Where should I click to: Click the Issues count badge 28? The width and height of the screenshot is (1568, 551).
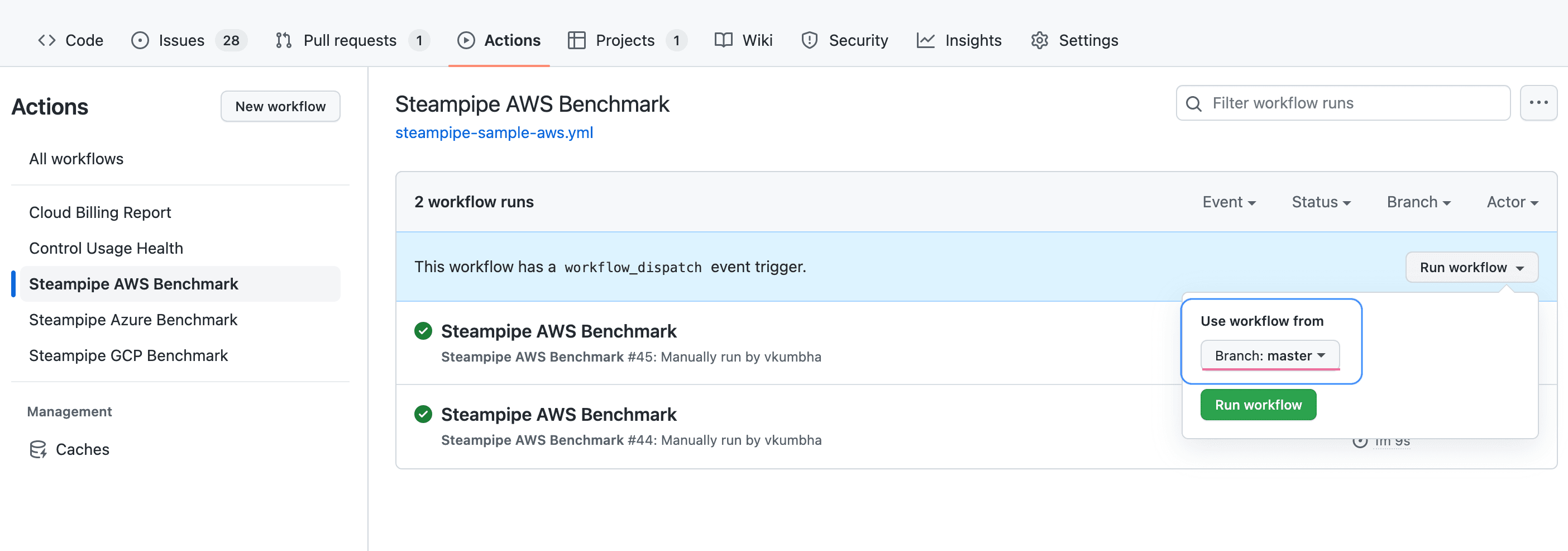coord(231,40)
